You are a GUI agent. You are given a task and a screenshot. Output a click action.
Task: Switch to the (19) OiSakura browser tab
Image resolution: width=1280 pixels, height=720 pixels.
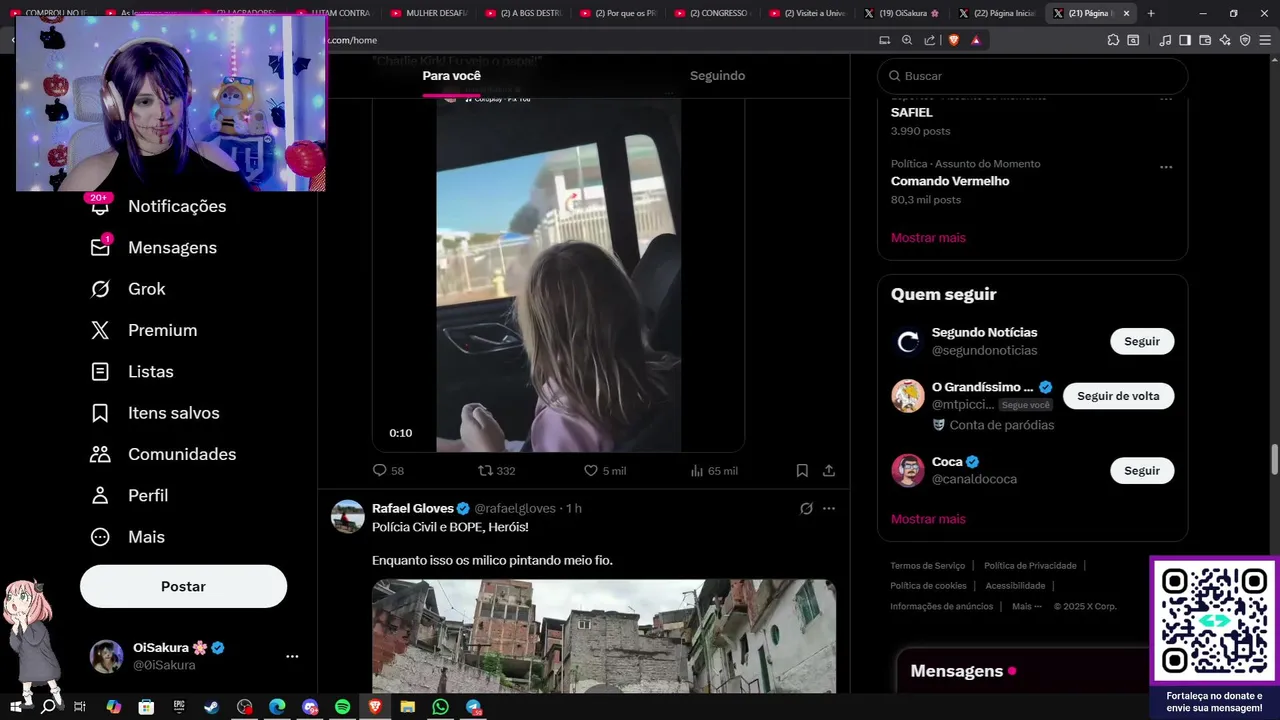point(902,13)
